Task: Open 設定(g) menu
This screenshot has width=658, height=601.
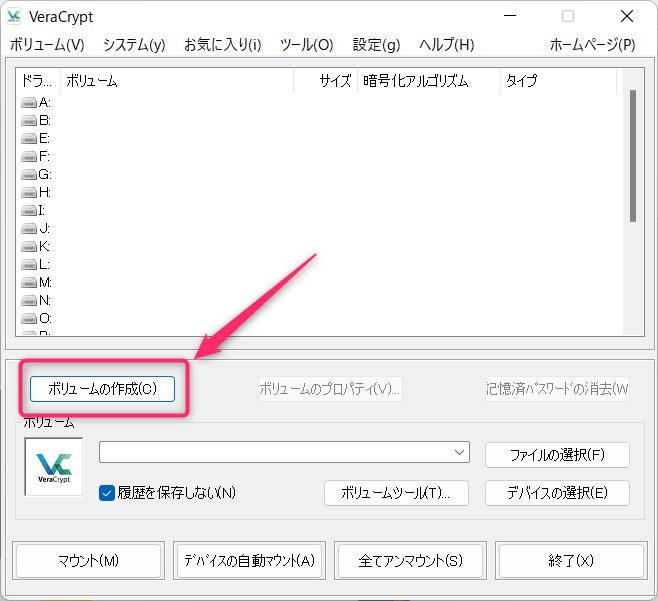Action: (376, 44)
